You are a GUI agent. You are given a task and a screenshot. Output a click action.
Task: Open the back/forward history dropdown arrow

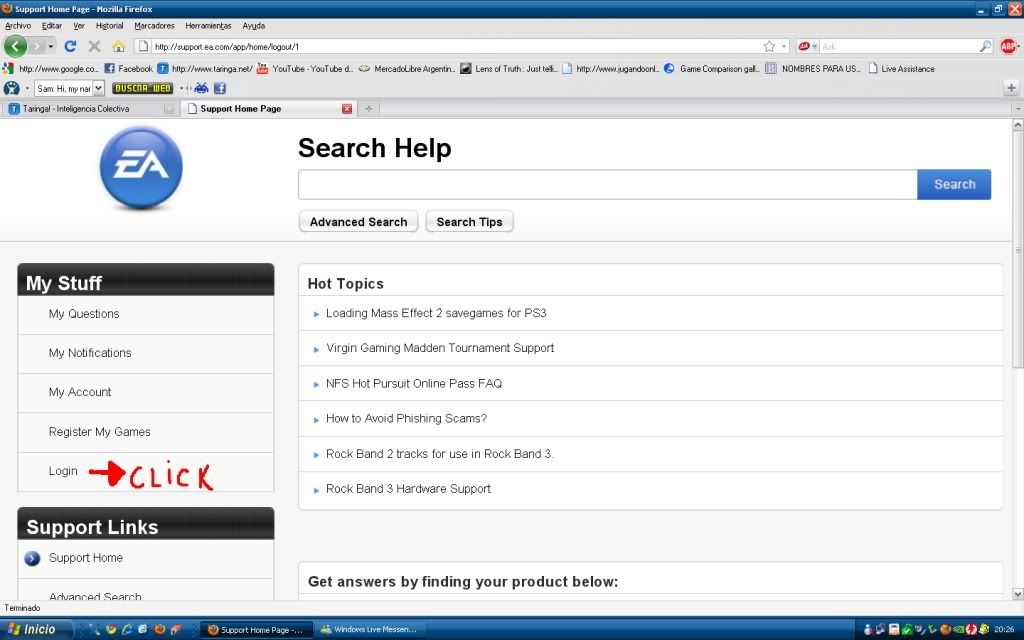click(x=51, y=46)
